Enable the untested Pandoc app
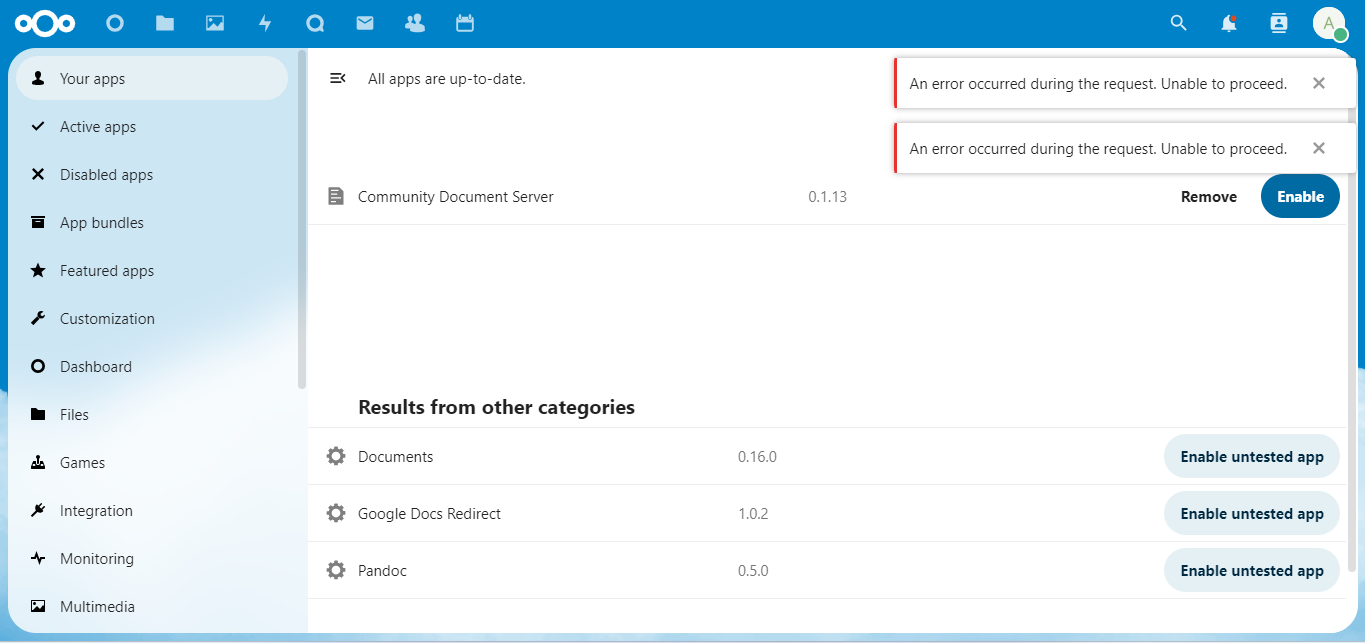Viewport: 1365px width, 643px height. [x=1251, y=571]
